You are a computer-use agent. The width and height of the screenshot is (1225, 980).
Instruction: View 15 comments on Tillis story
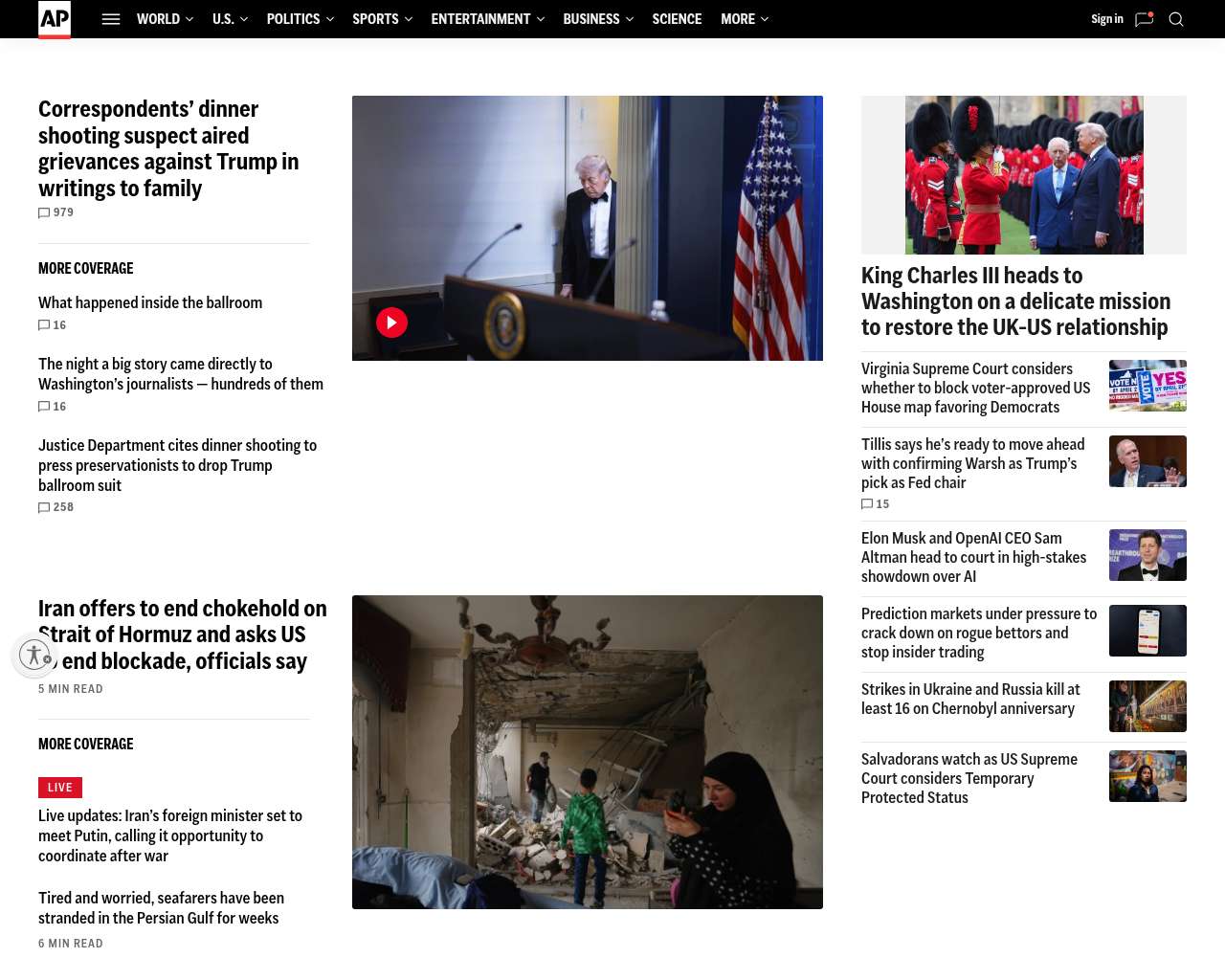click(876, 503)
